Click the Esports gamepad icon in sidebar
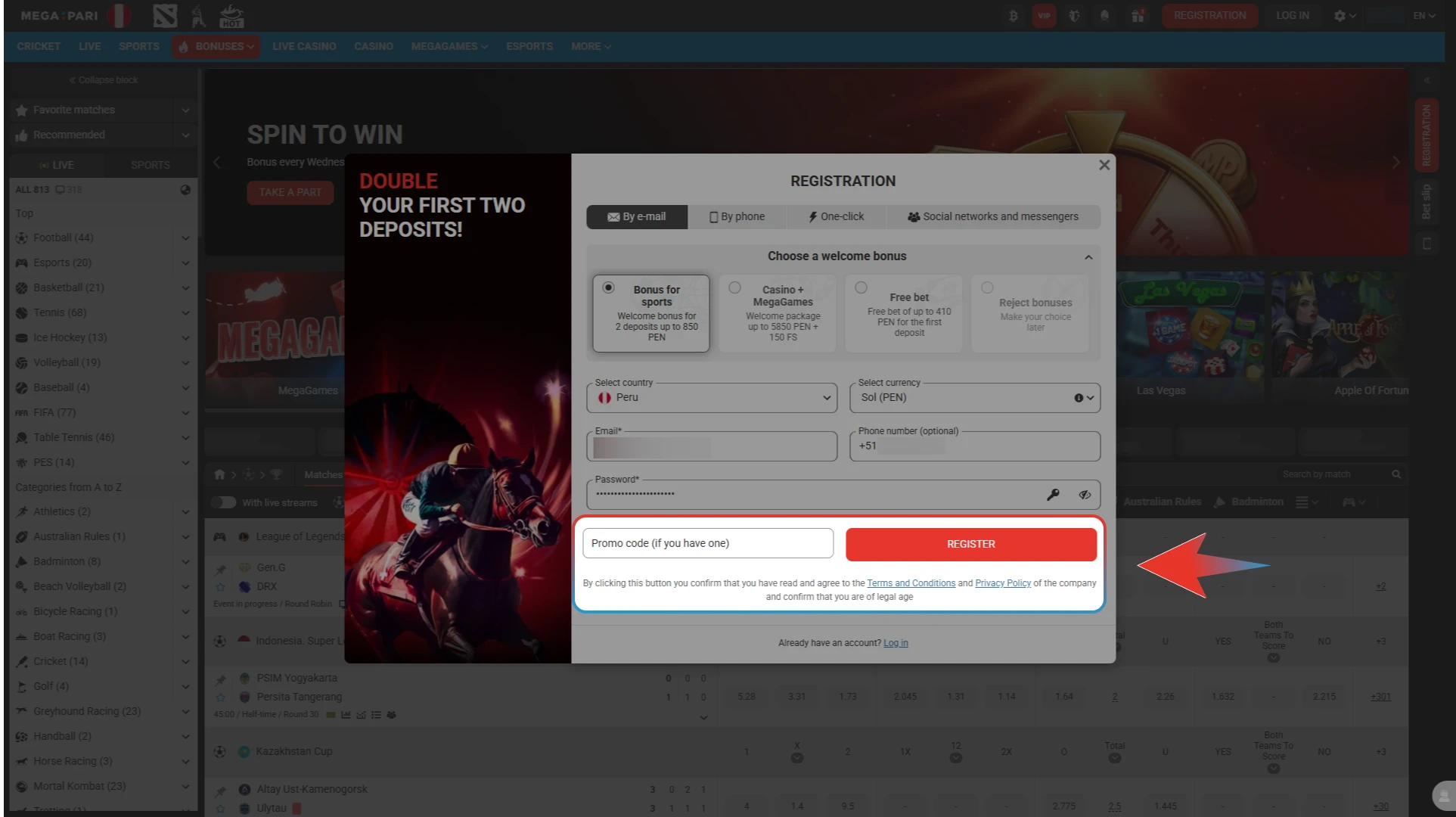 tap(21, 263)
